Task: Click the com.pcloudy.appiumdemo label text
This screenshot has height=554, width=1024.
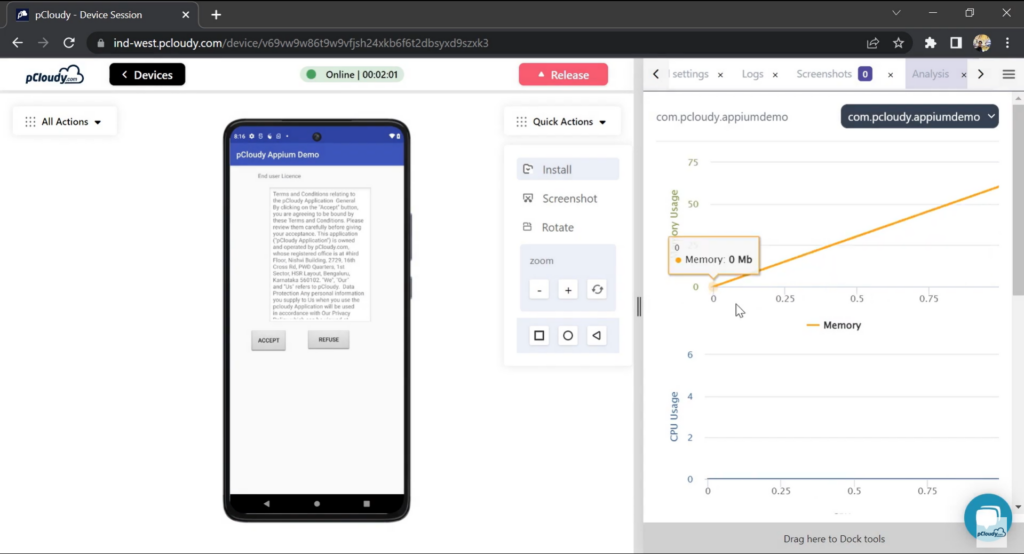Action: [x=722, y=117]
